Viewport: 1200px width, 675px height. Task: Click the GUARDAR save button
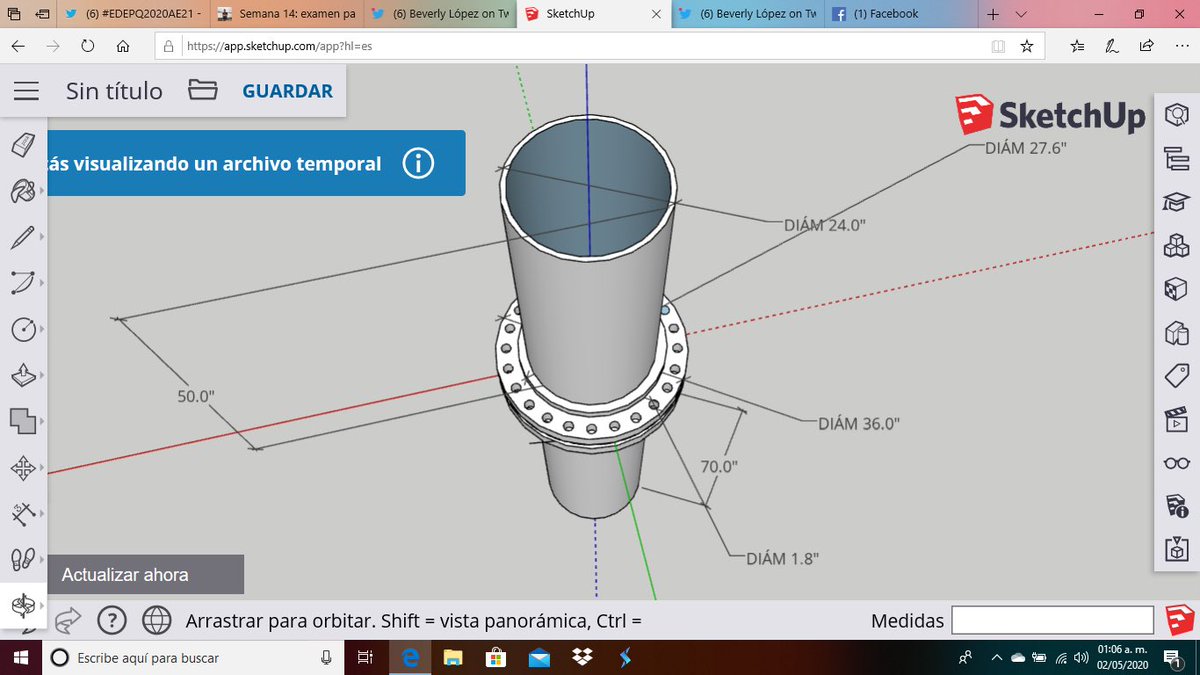coord(288,91)
